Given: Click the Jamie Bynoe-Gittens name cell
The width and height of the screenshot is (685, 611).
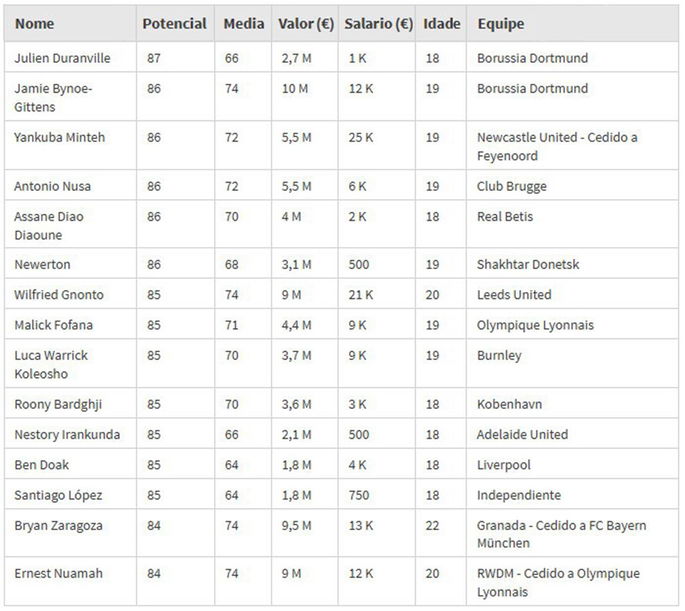Looking at the screenshot, I should (53, 98).
